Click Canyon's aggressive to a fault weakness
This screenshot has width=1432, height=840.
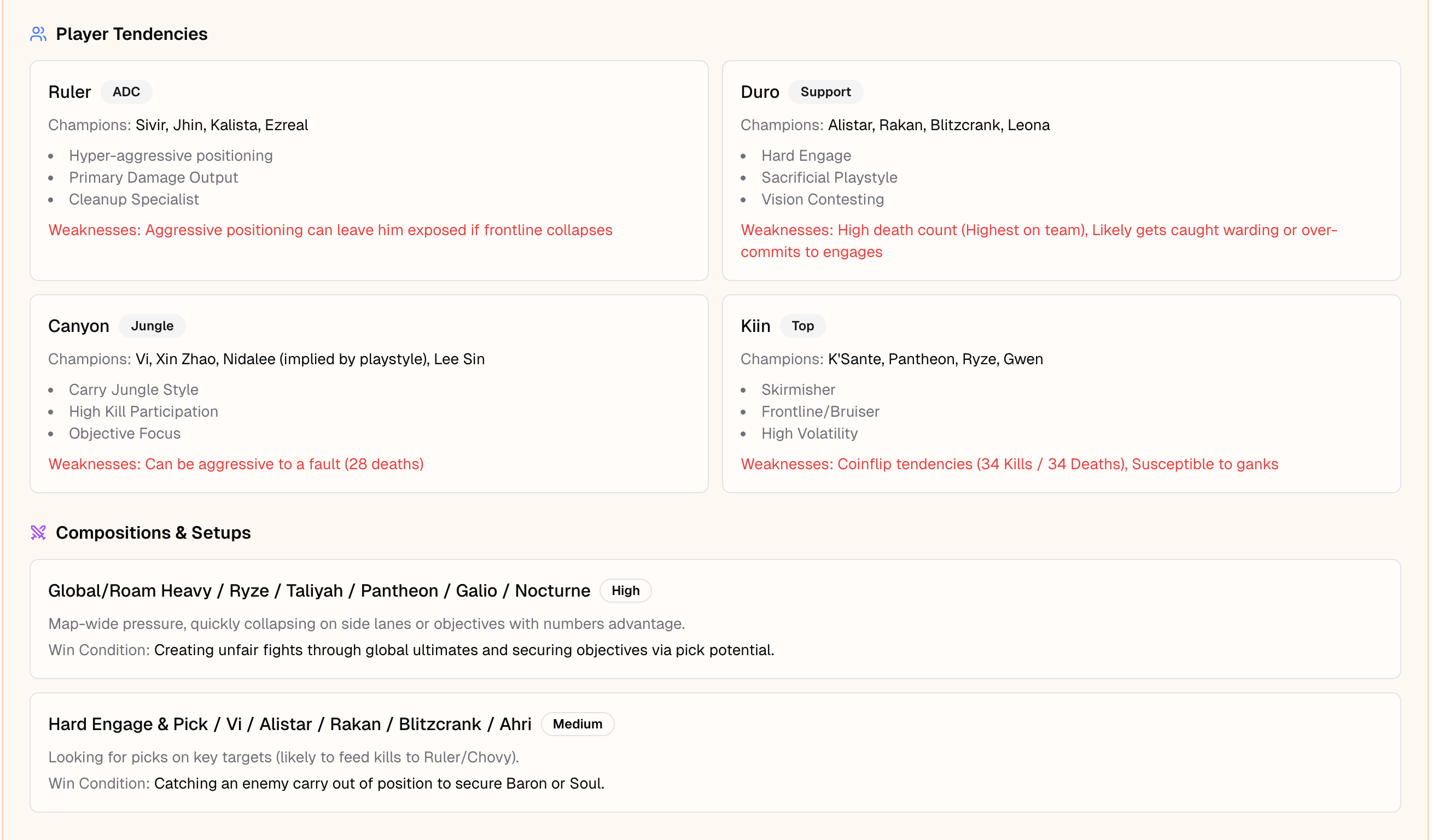236,464
